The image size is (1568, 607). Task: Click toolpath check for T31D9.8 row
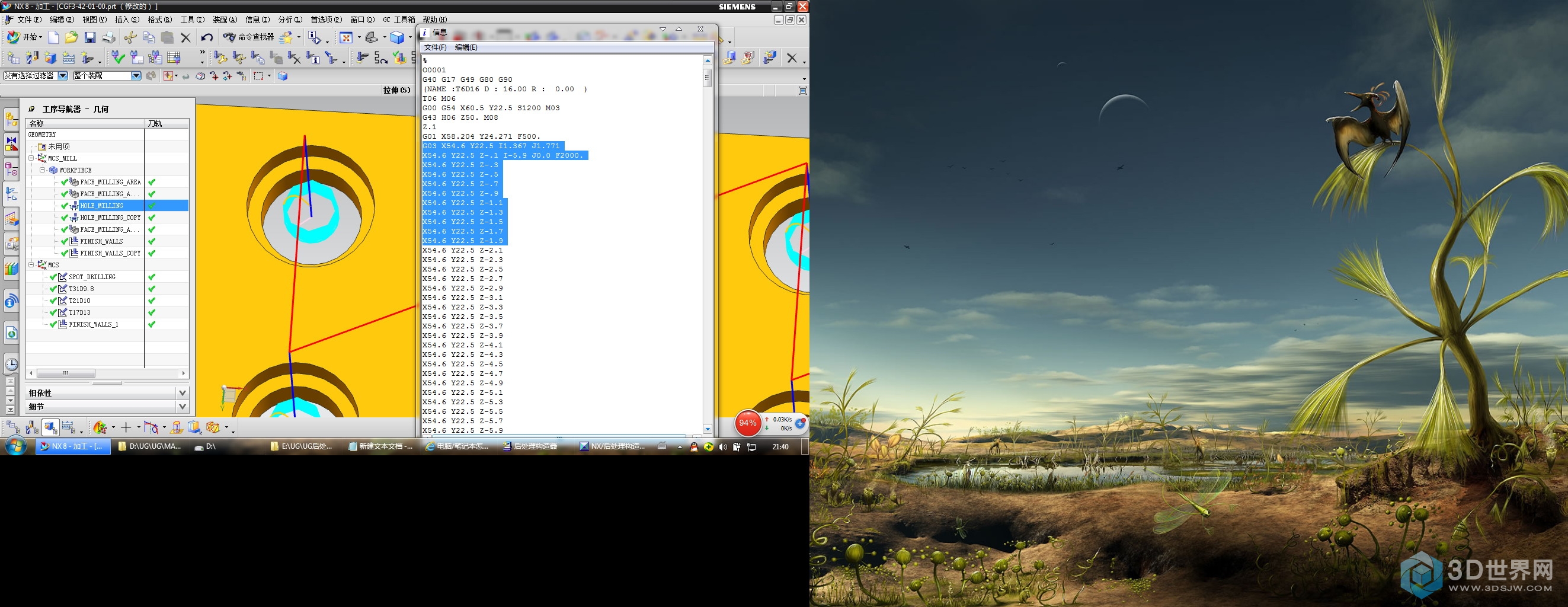click(152, 289)
